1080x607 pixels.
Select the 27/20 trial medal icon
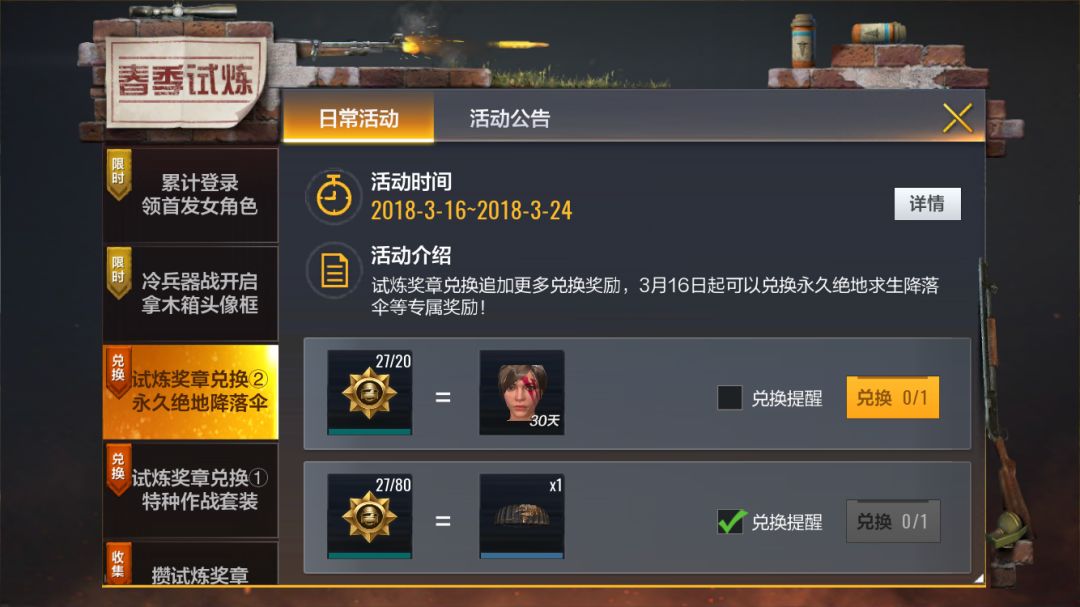(370, 393)
